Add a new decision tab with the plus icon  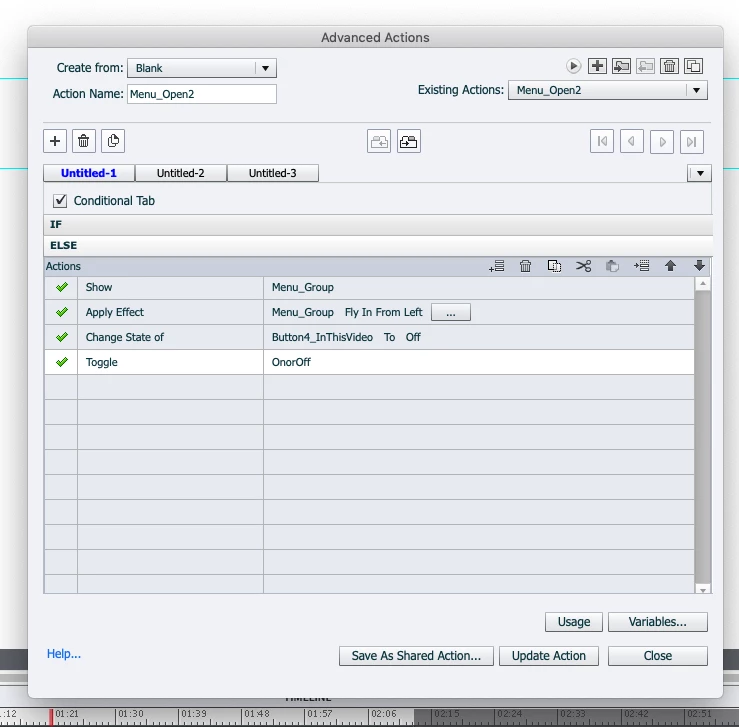click(x=55, y=141)
